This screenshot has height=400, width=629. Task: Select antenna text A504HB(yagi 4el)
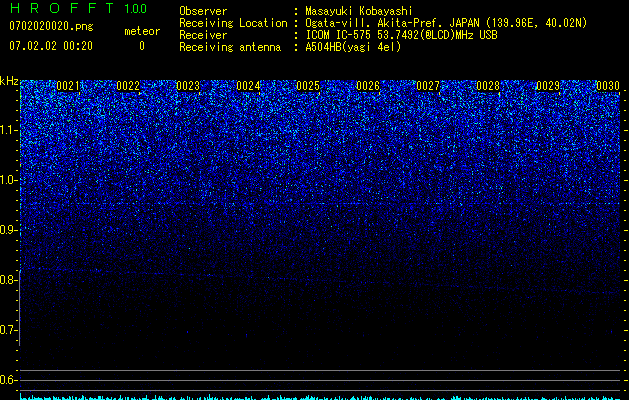353,47
